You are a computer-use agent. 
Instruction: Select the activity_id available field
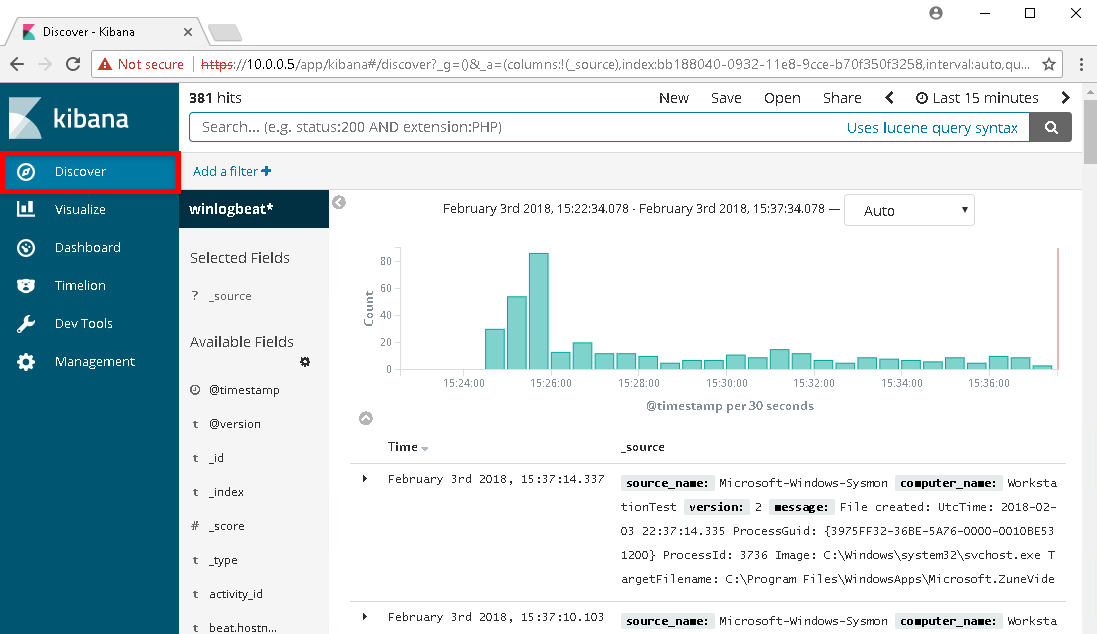(236, 594)
